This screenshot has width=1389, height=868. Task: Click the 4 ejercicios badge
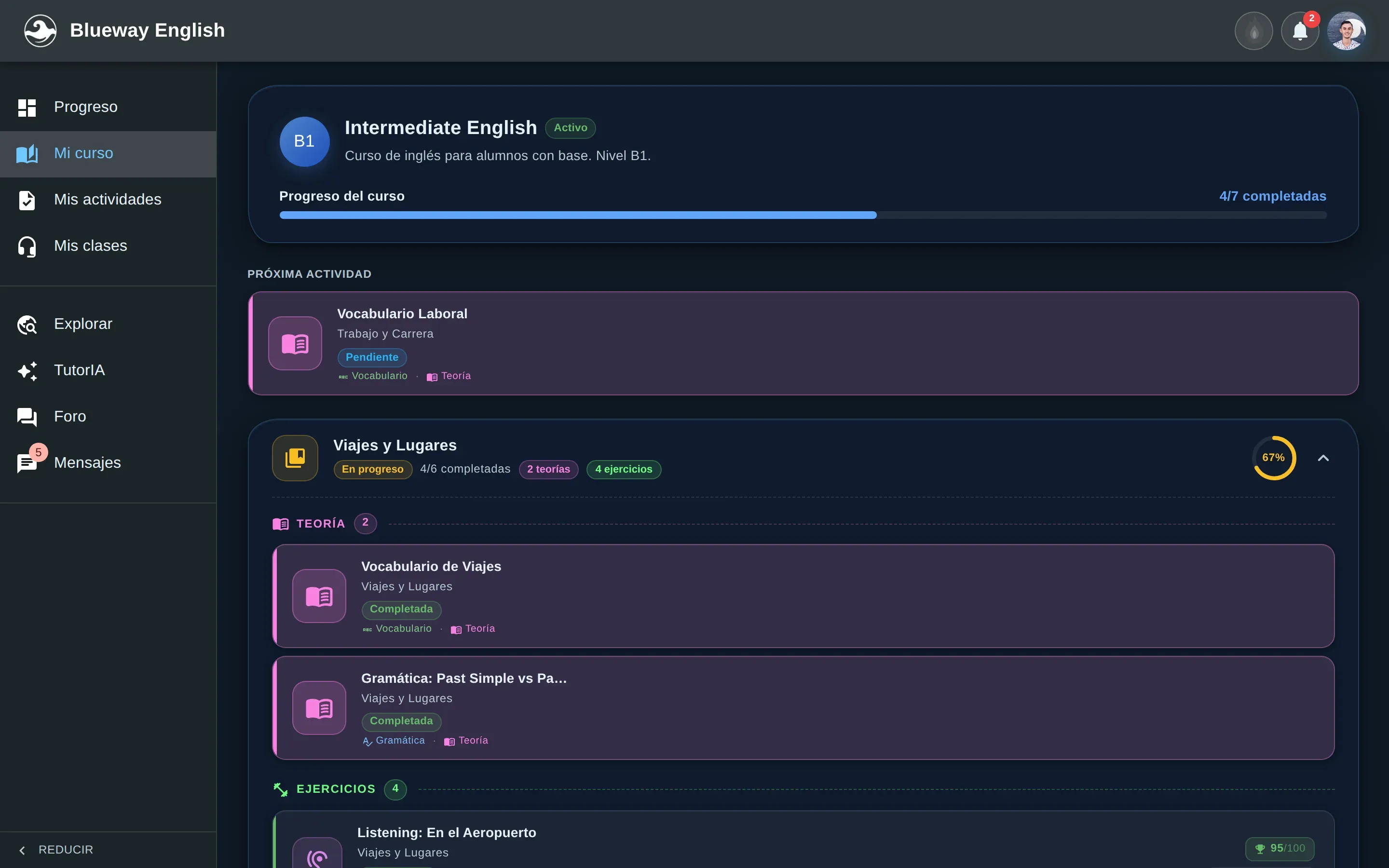pos(623,470)
